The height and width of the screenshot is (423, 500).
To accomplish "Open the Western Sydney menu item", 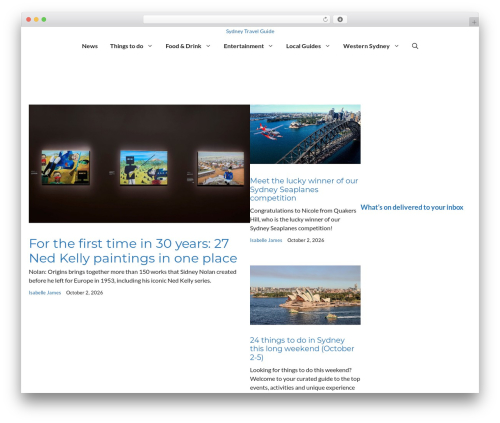I will 366,46.
